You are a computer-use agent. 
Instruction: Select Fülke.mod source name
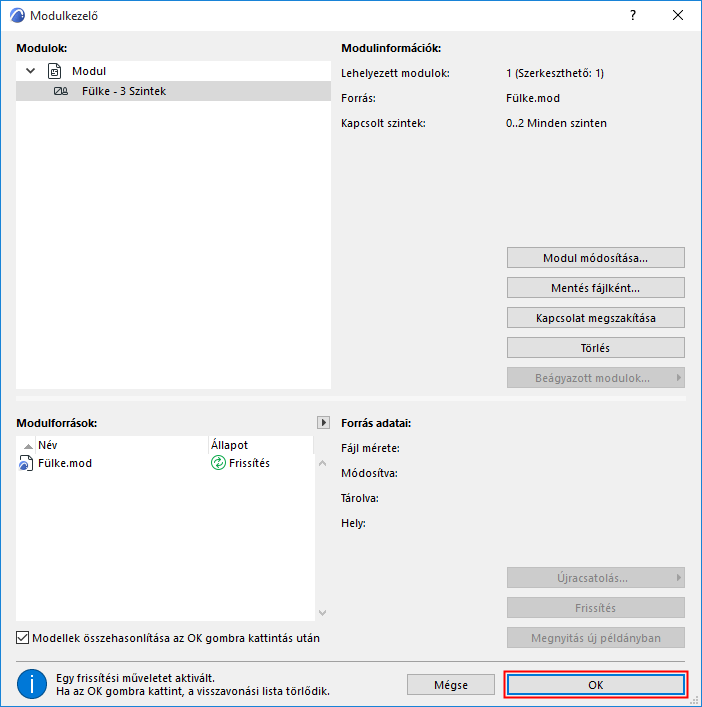click(65, 463)
